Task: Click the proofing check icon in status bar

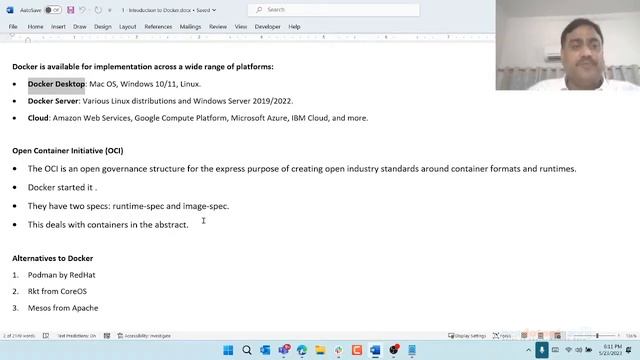Action: (46, 336)
